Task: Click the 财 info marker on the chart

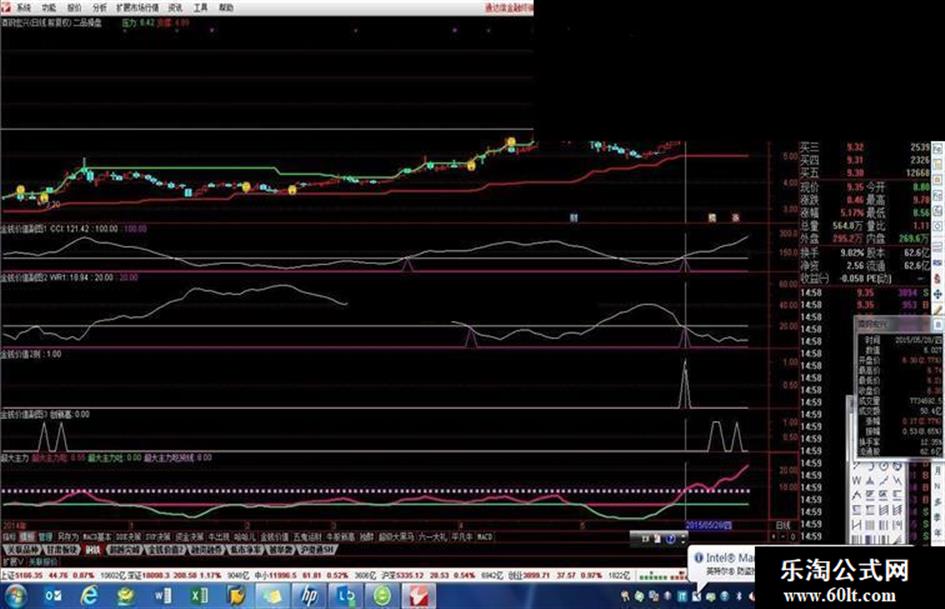Action: tap(574, 218)
